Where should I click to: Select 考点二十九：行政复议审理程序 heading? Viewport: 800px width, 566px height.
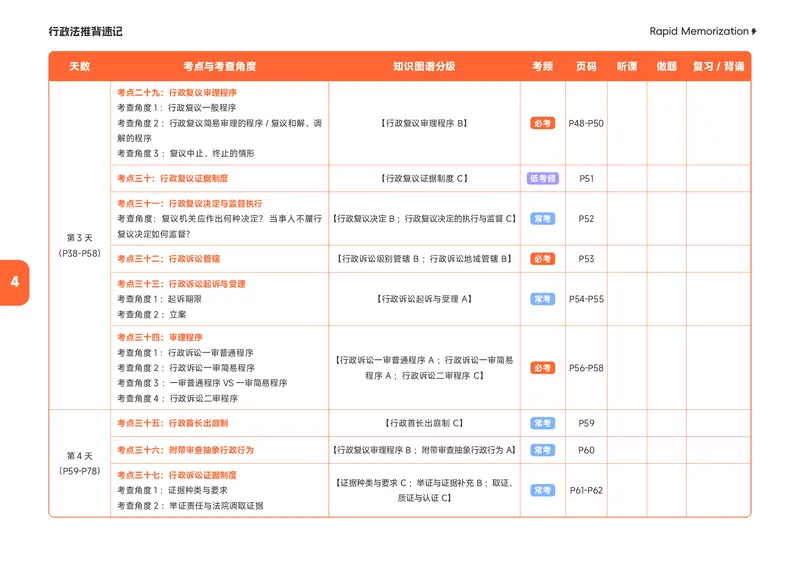tap(177, 92)
